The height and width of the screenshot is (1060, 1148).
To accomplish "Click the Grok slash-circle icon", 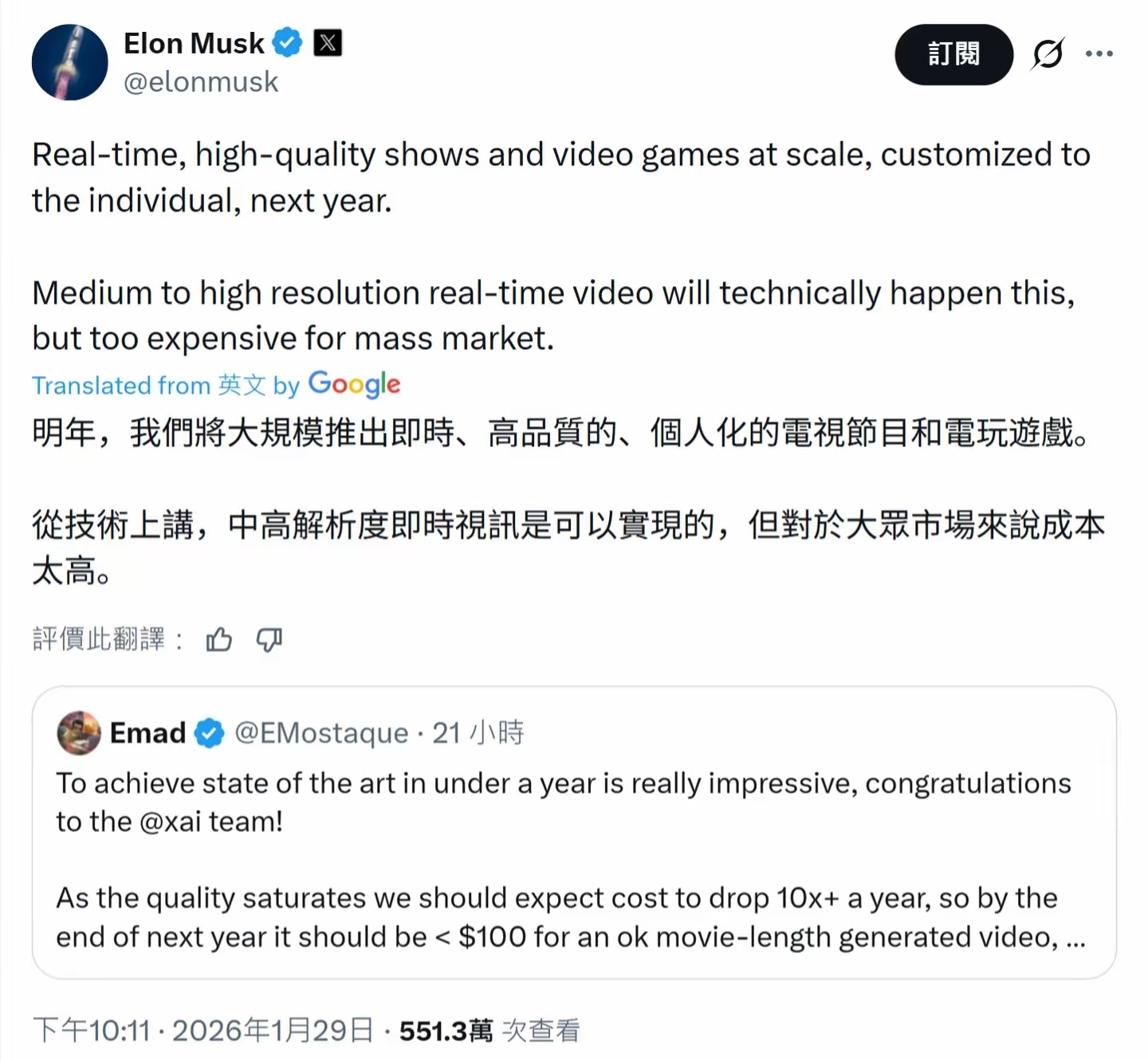I will coord(1048,54).
